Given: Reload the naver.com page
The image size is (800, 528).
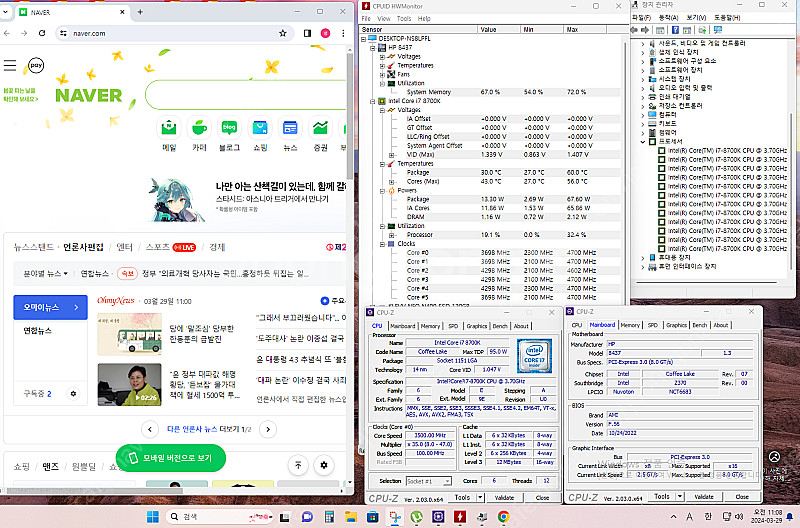Looking at the screenshot, I should tap(42, 33).
